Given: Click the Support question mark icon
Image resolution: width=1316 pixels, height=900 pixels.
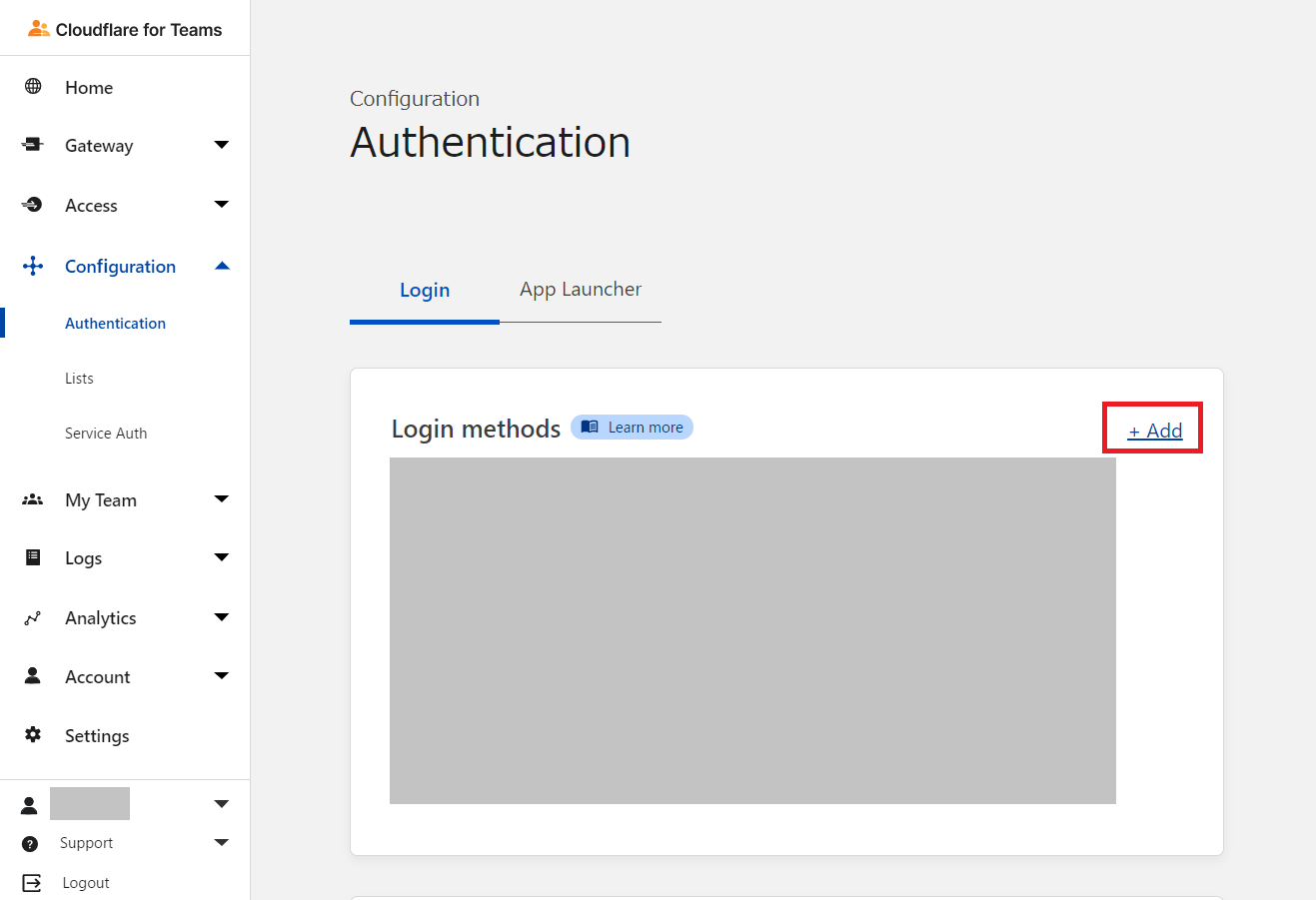Looking at the screenshot, I should (x=30, y=843).
